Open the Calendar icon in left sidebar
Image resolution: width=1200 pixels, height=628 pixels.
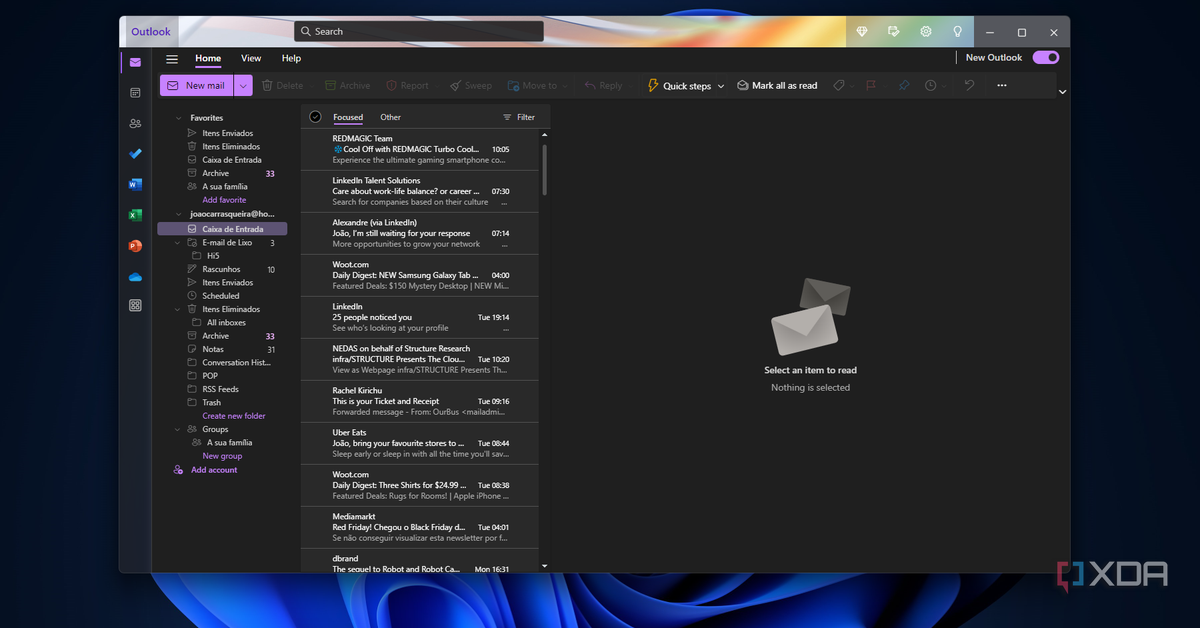pos(135,93)
